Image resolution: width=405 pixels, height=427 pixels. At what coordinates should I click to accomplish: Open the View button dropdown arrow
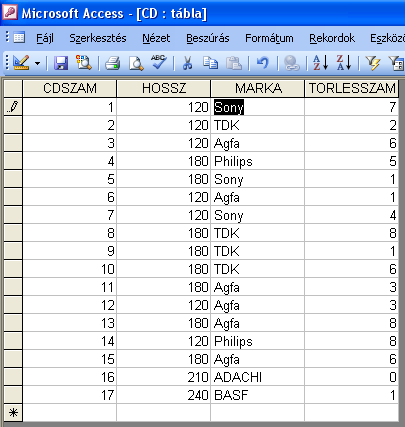(37, 63)
